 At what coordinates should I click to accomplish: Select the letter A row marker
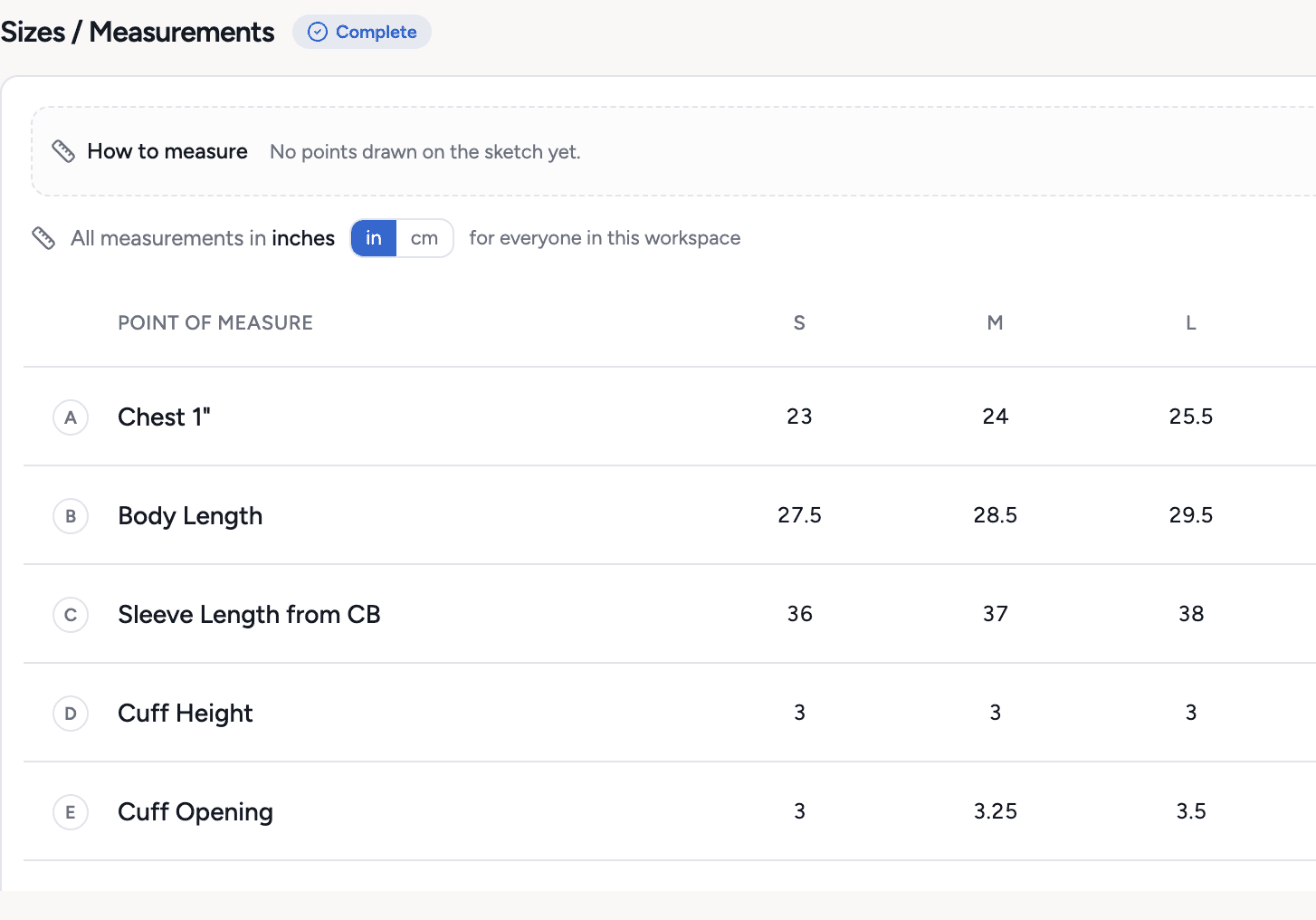tap(70, 417)
